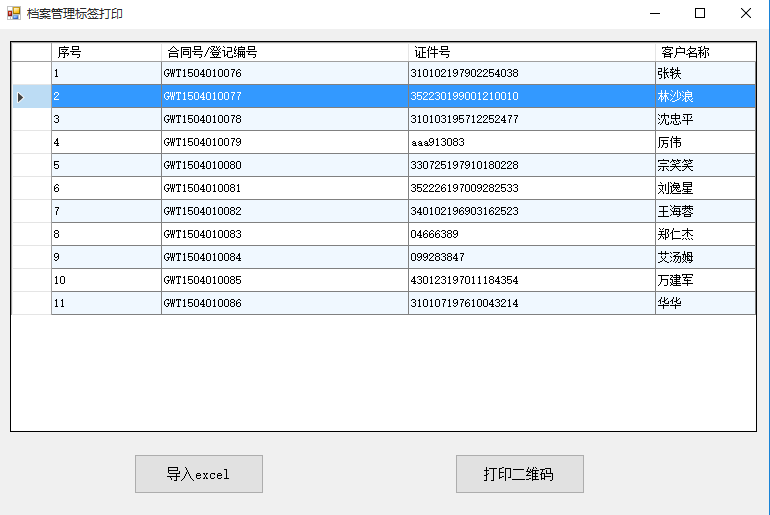Viewport: 770px width, 515px height.
Task: Minimize the 档案管理标签打印 window
Action: 655,13
